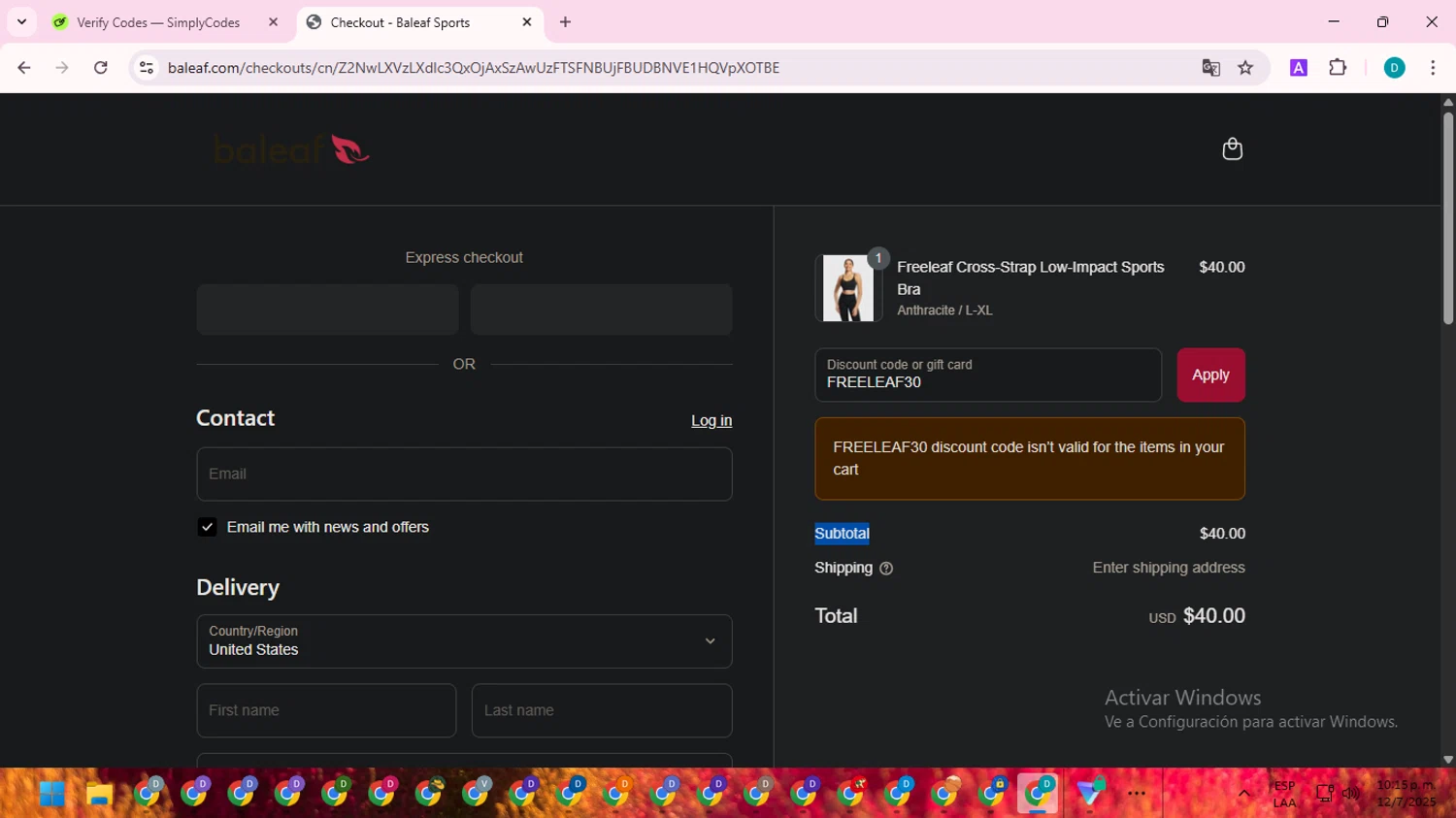Click the highlighted Subtotal label
The height and width of the screenshot is (818, 1456).
[842, 534]
